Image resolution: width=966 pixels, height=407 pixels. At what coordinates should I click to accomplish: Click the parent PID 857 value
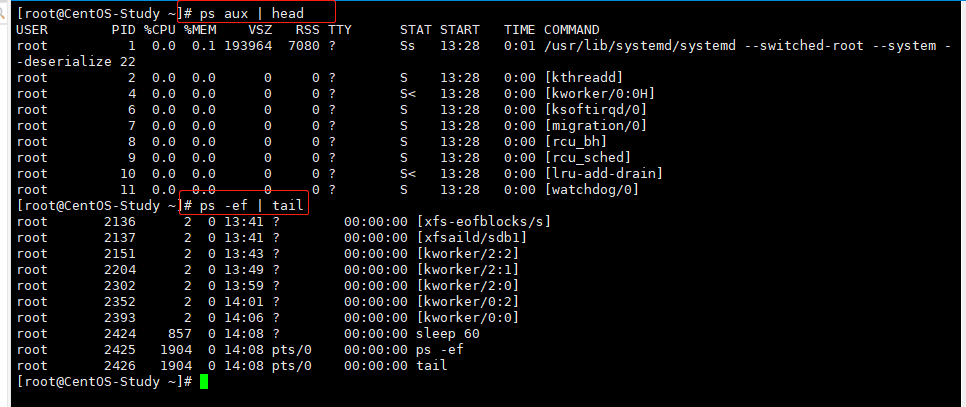point(179,333)
